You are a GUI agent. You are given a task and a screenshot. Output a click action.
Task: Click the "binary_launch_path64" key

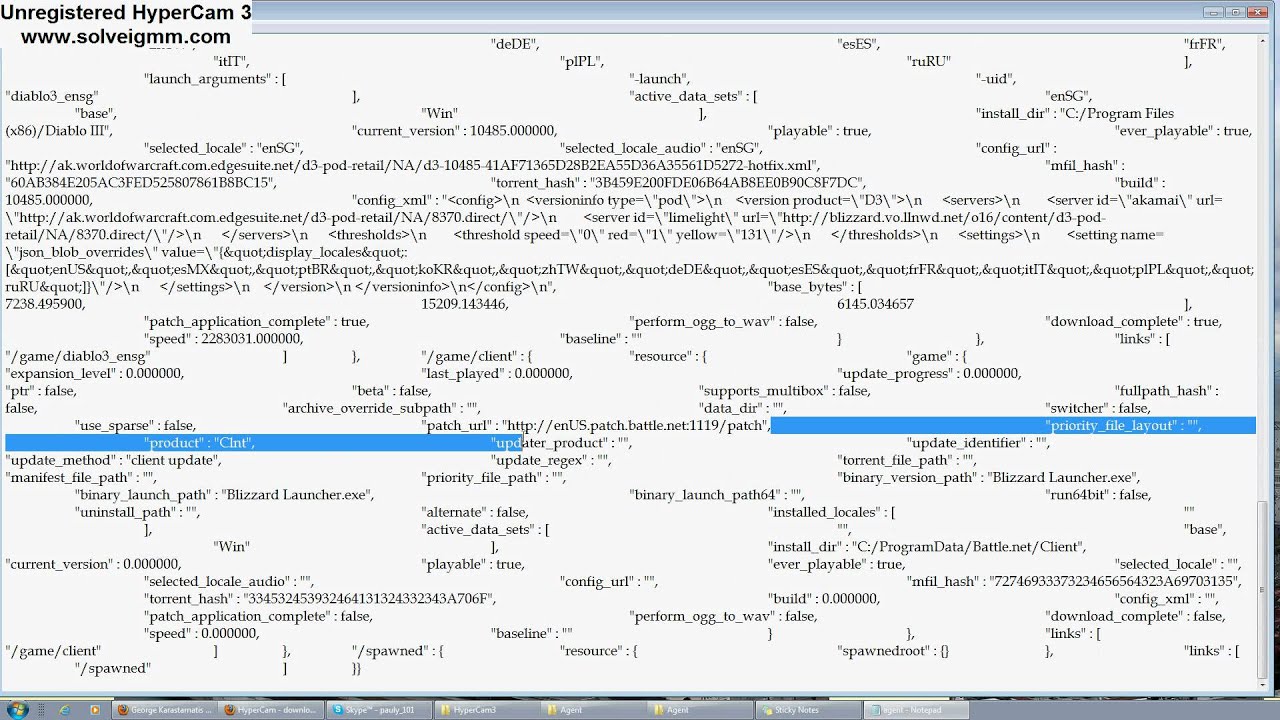tap(704, 495)
